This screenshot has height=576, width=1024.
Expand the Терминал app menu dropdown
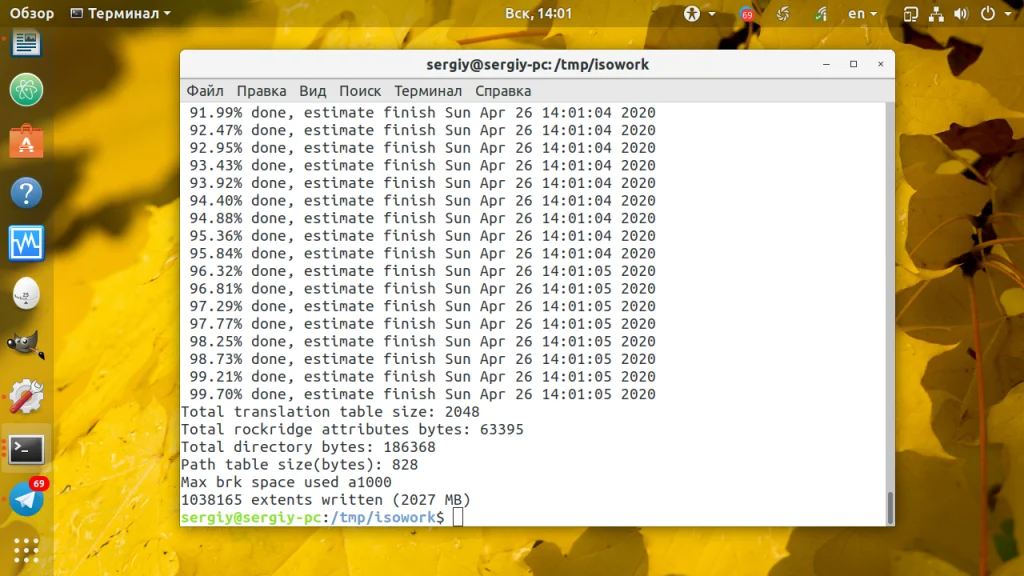click(121, 13)
